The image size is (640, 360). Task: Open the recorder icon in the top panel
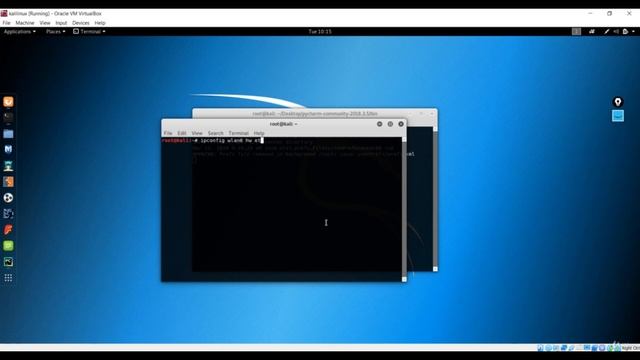592,31
